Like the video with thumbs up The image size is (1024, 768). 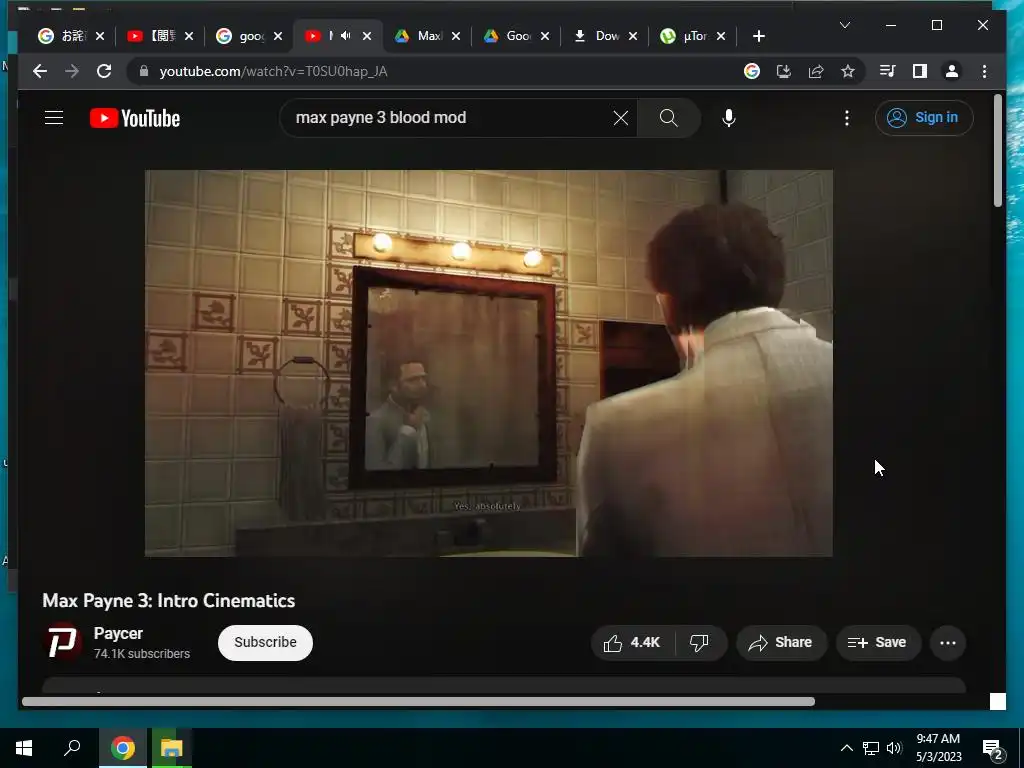tap(632, 643)
